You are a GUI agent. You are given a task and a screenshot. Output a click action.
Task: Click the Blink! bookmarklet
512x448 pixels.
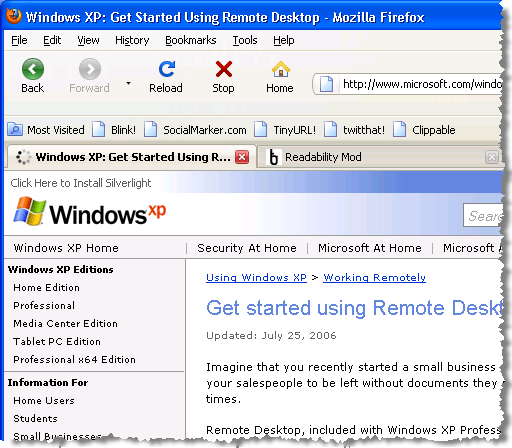[x=114, y=130]
